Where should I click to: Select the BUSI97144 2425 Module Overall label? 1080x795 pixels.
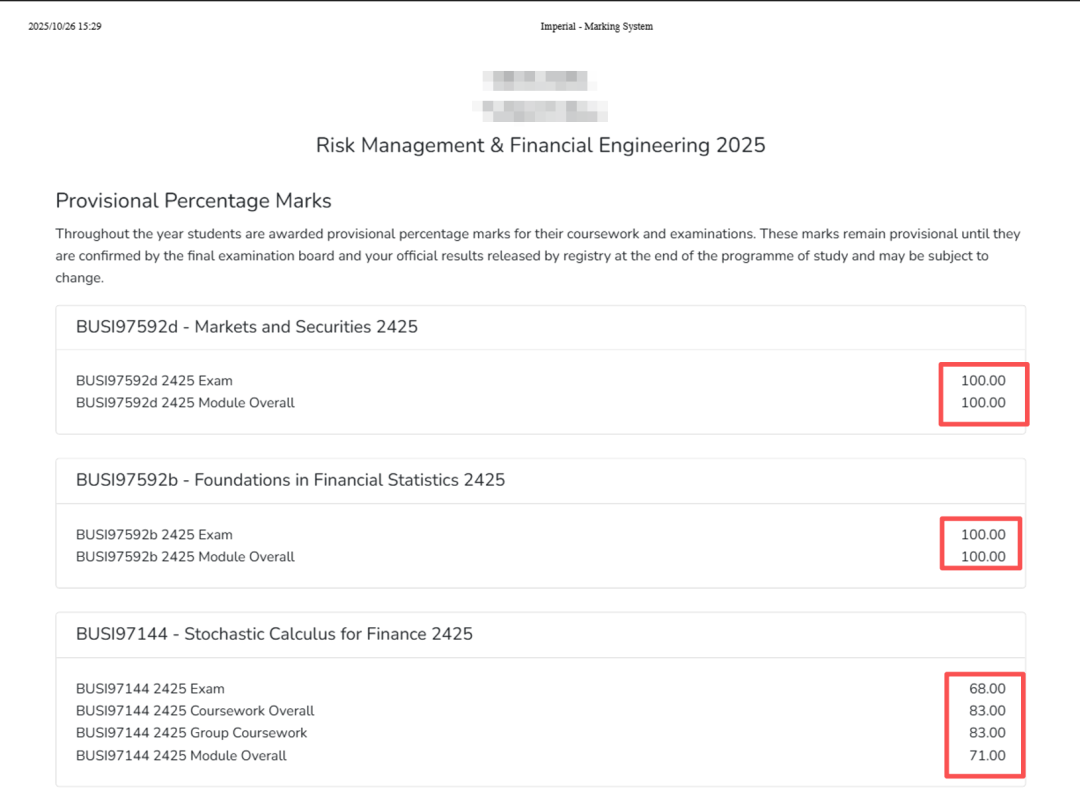point(181,756)
